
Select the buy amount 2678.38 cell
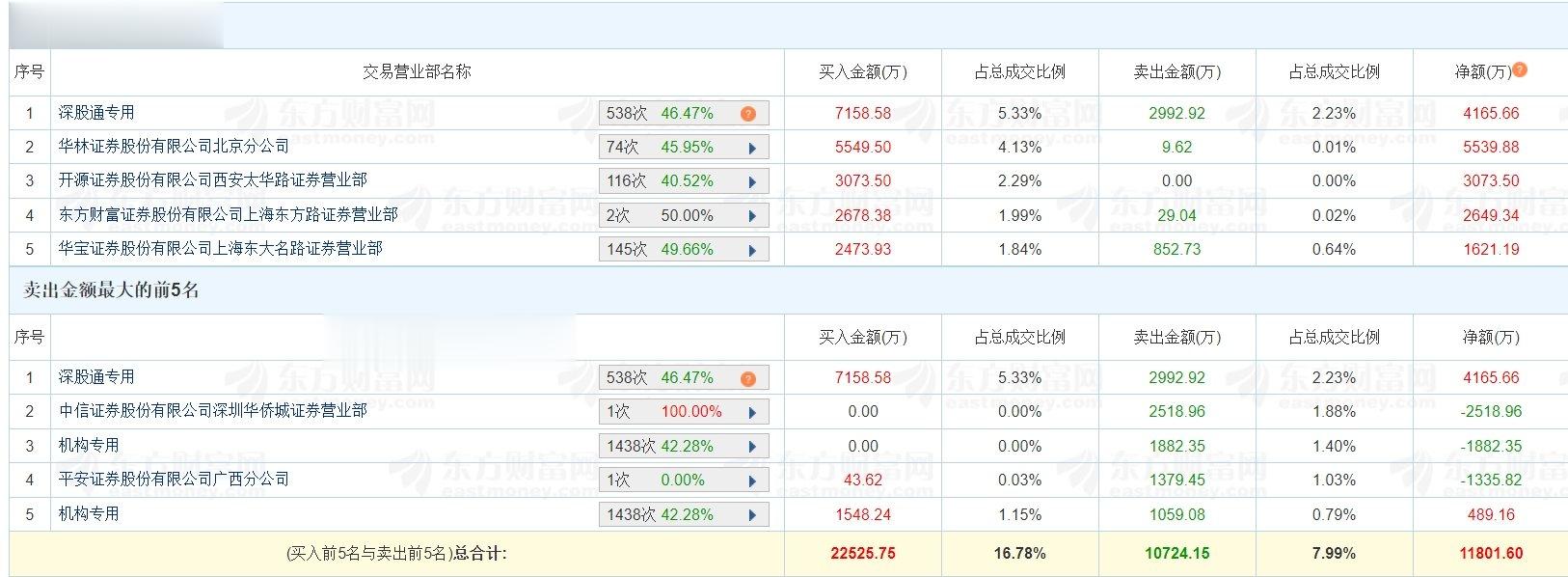863,215
